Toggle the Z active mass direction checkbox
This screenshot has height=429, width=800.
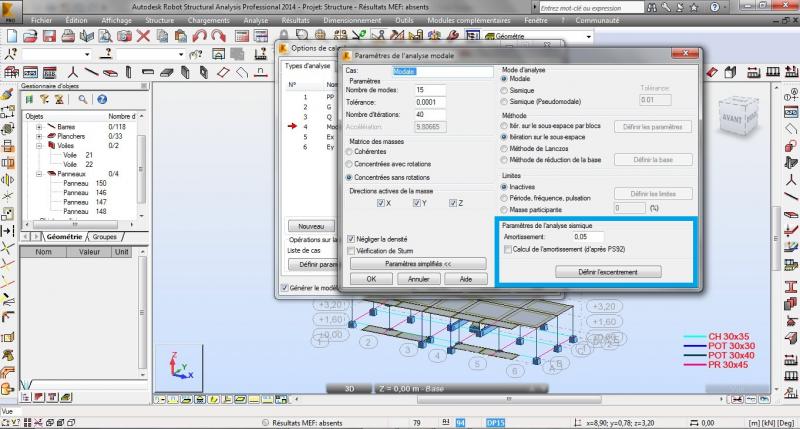(453, 203)
